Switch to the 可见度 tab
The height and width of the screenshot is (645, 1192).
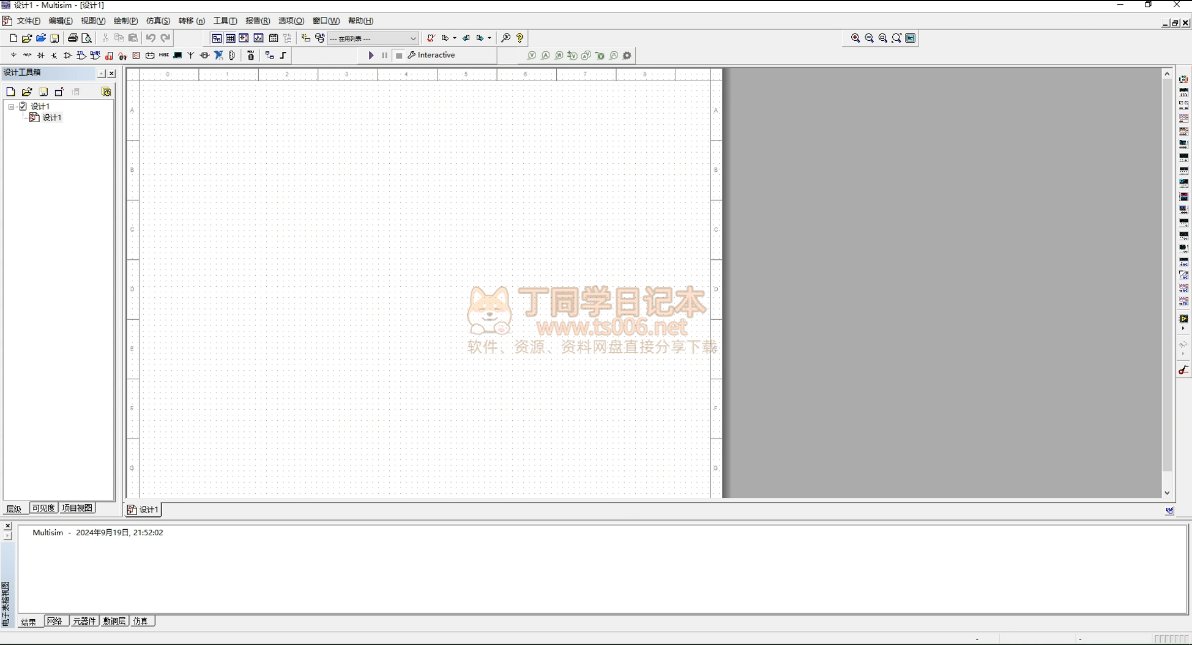[x=43, y=508]
